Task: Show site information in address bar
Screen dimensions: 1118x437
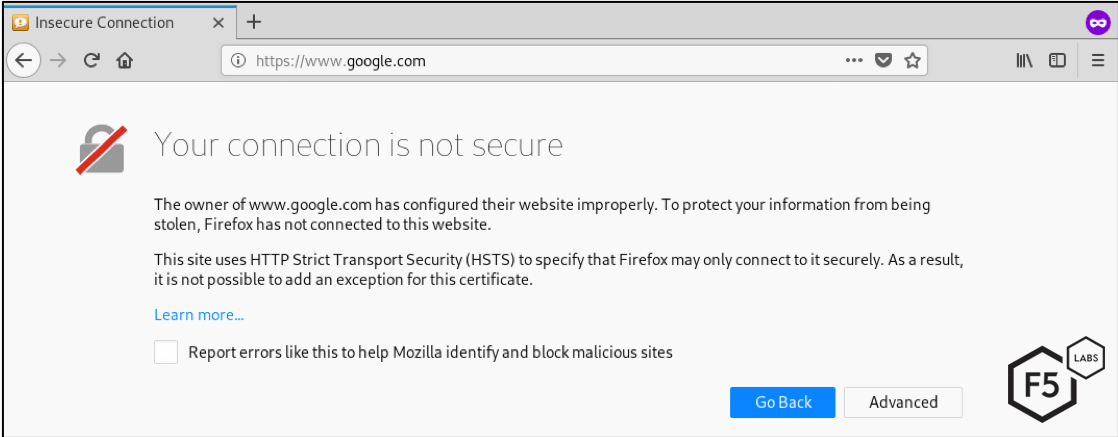Action: (238, 60)
